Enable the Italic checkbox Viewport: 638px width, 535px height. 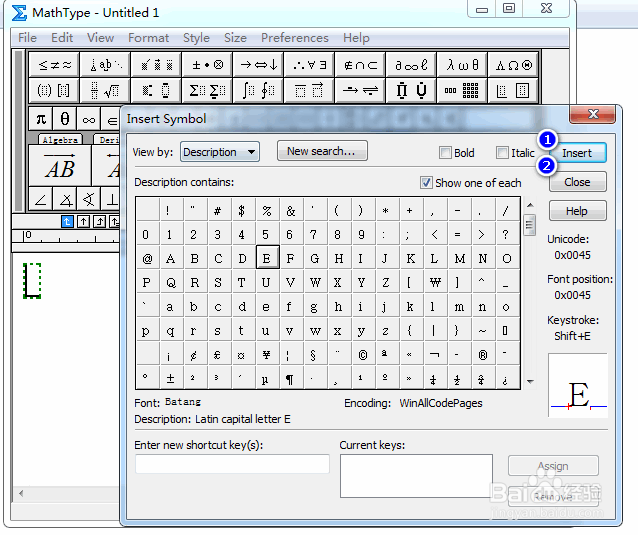(502, 153)
